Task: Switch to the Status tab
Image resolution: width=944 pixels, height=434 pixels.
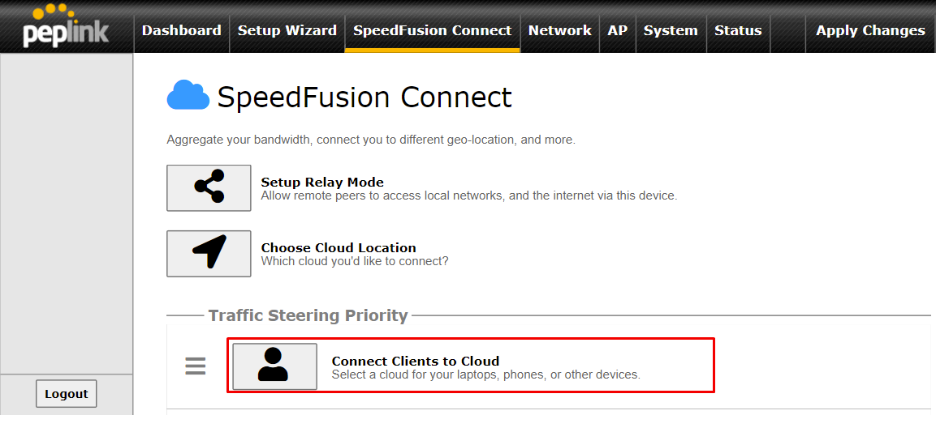Action: tap(738, 30)
